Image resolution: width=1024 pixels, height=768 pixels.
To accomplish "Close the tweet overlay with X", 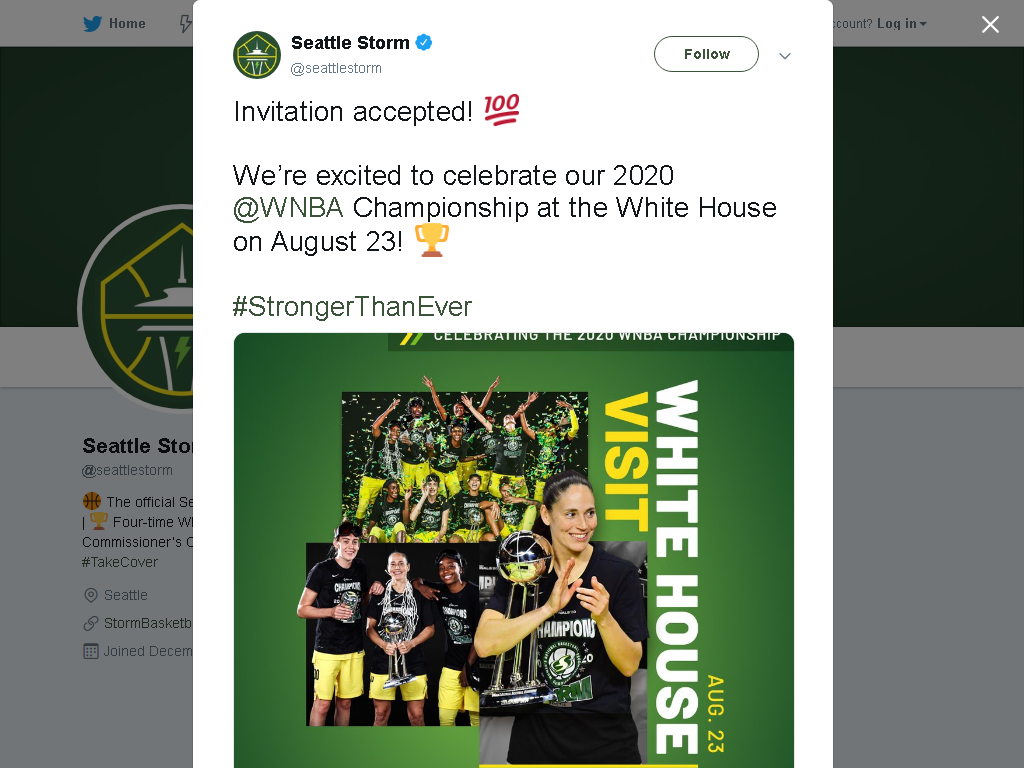I will (x=990, y=24).
